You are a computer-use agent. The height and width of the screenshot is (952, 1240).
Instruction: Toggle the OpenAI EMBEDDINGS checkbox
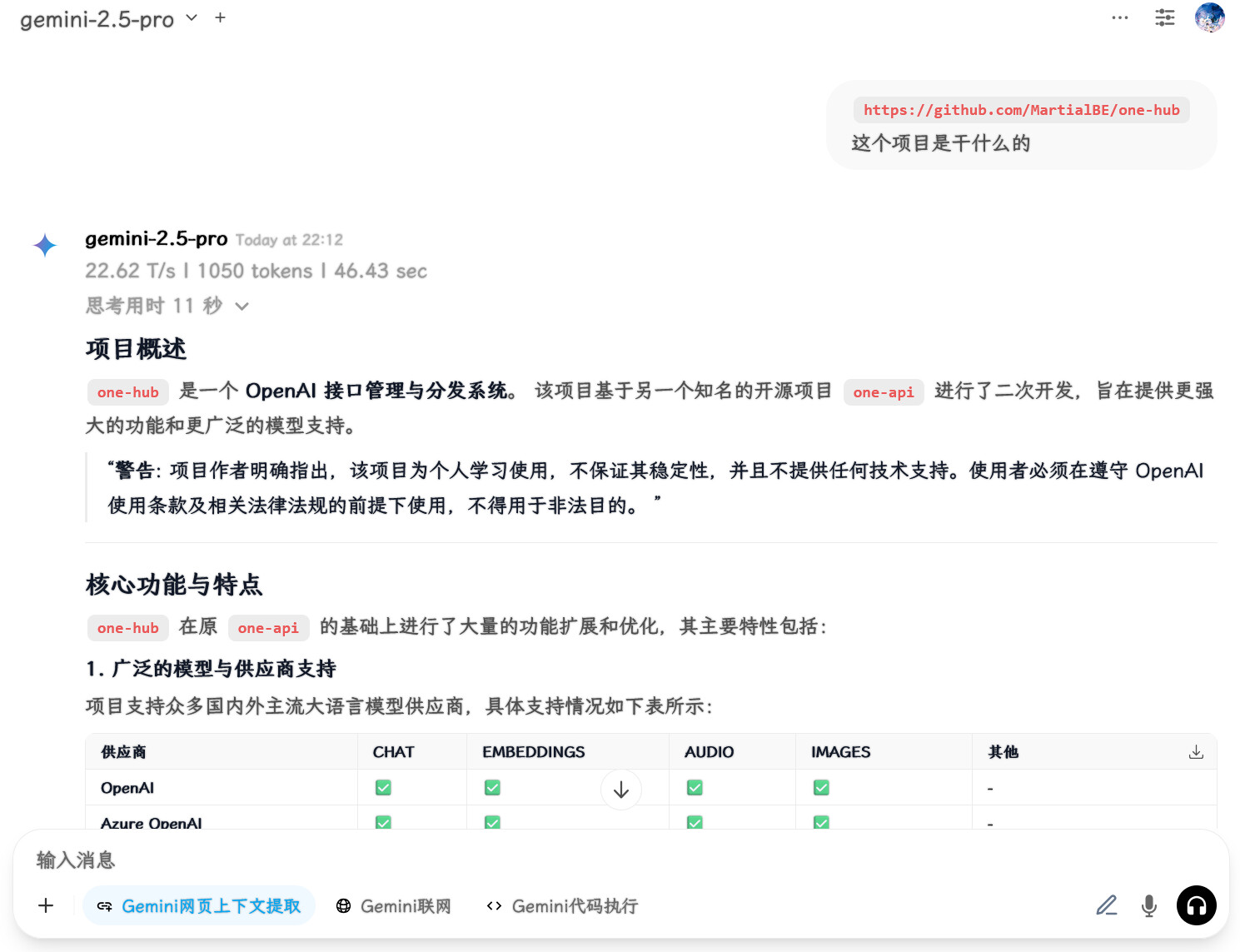click(x=492, y=787)
